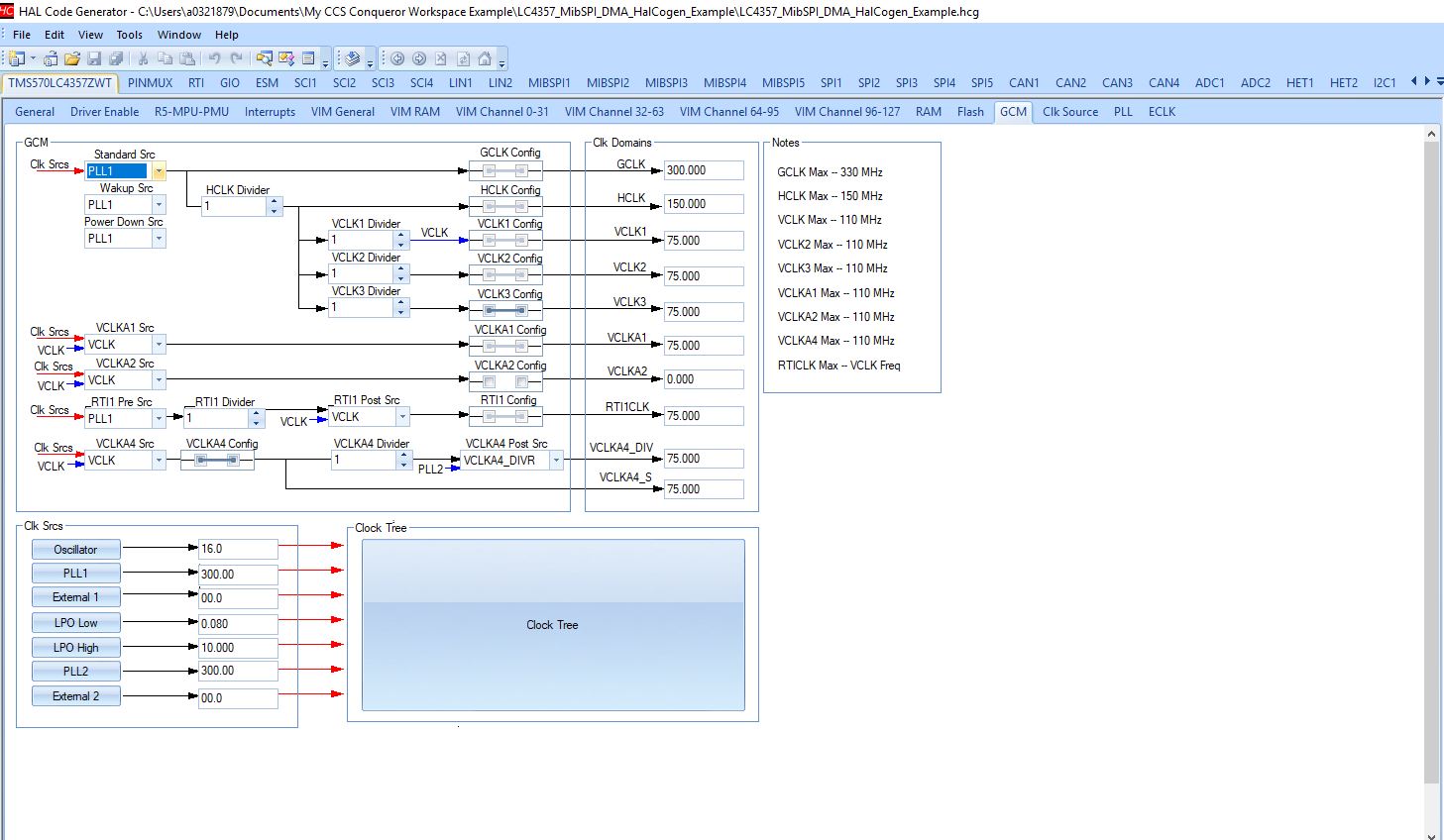Toggle the VCLK3 Config switch
The height and width of the screenshot is (840, 1444).
click(505, 310)
